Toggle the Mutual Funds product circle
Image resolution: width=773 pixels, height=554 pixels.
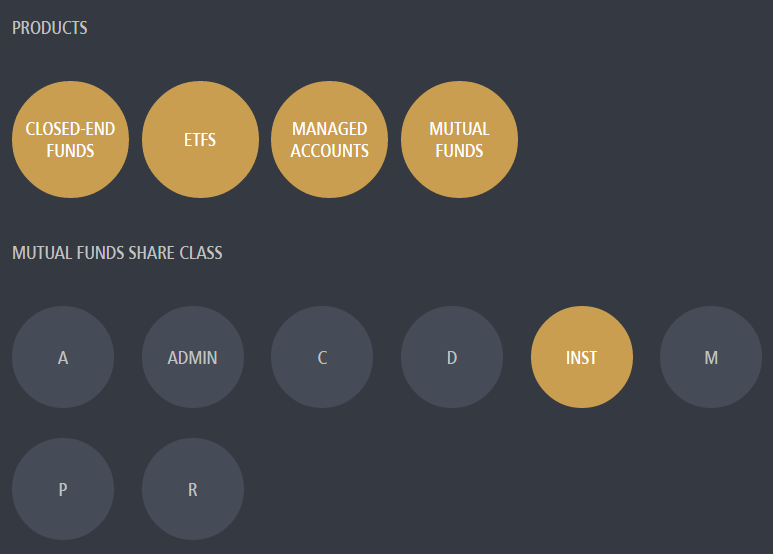coord(459,140)
